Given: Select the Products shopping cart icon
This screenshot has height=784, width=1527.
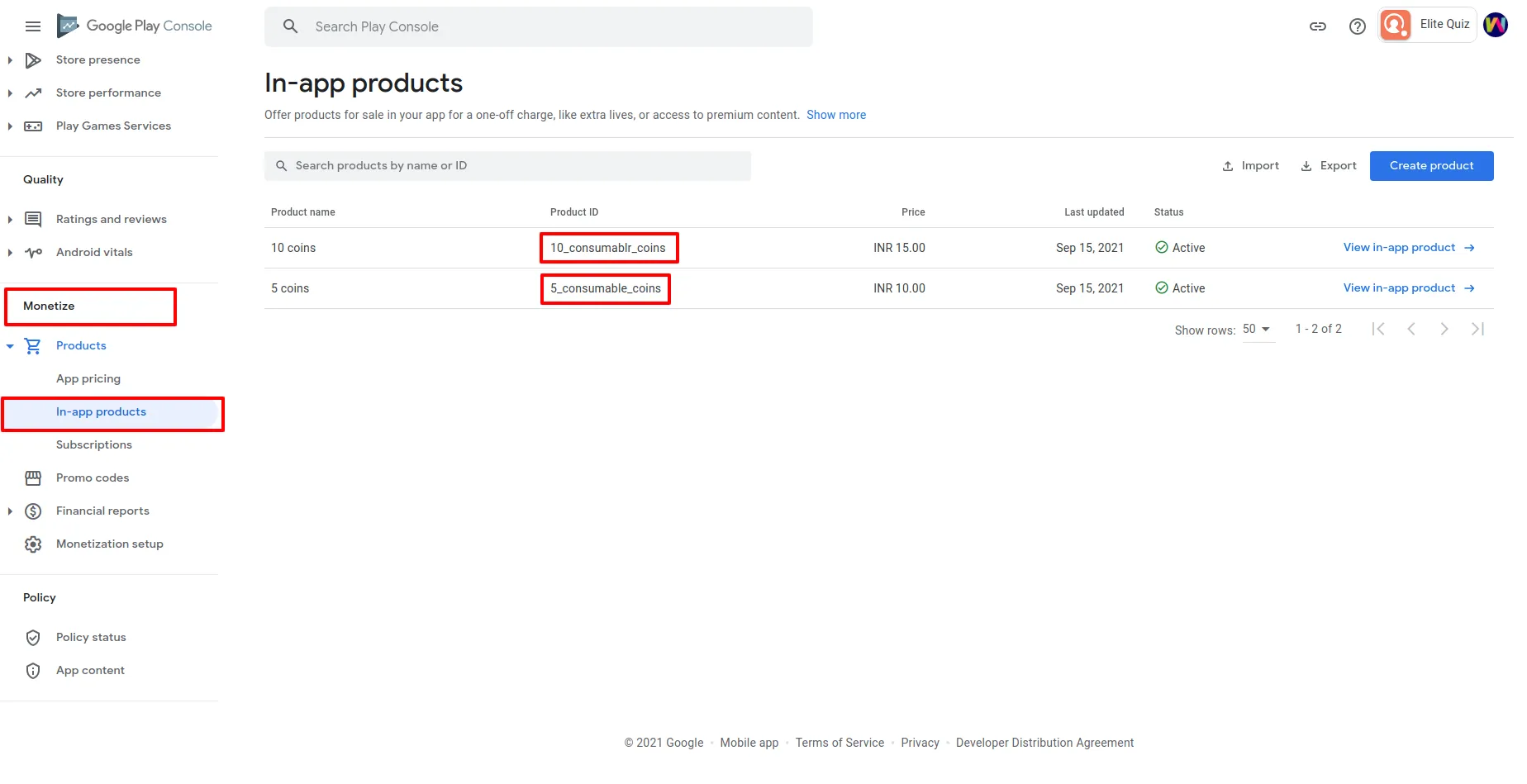Looking at the screenshot, I should [32, 345].
